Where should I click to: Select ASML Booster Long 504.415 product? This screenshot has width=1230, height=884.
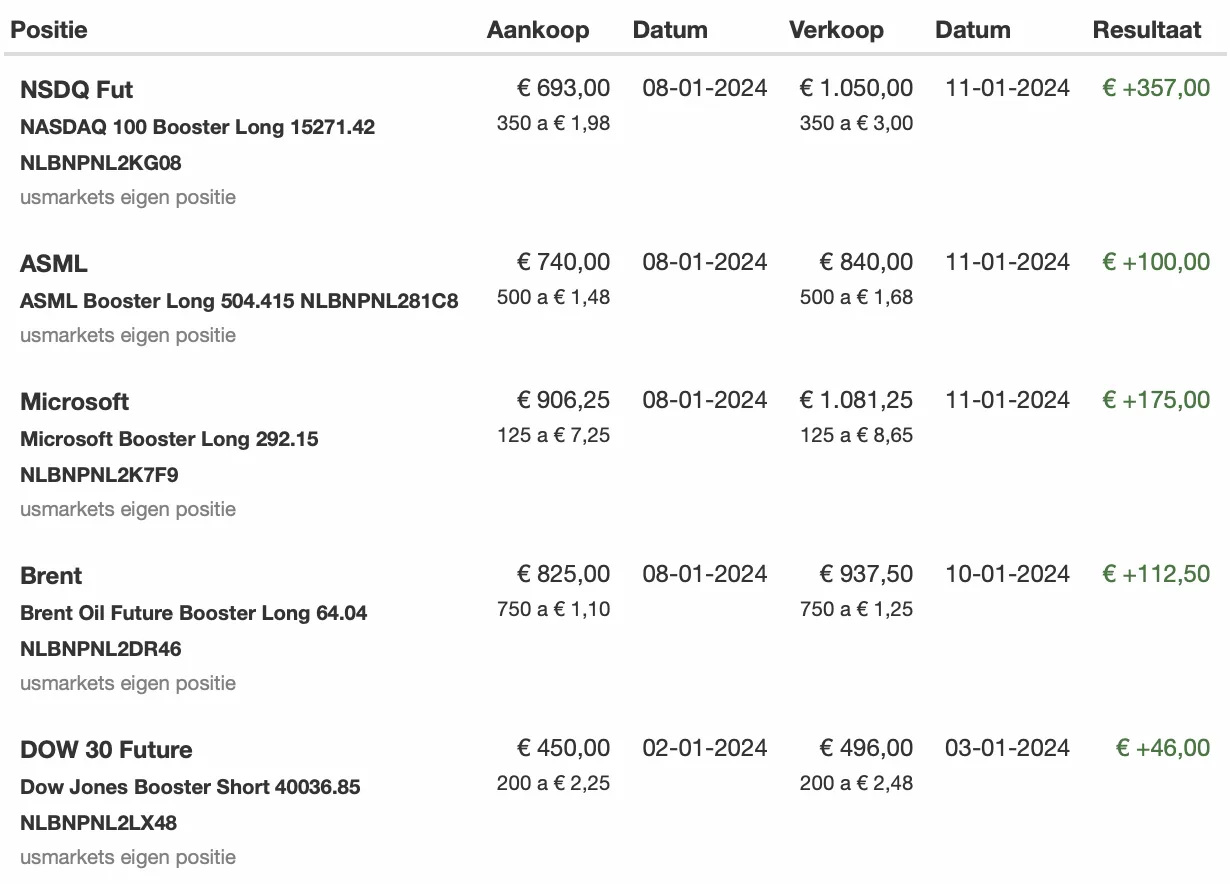point(158,301)
